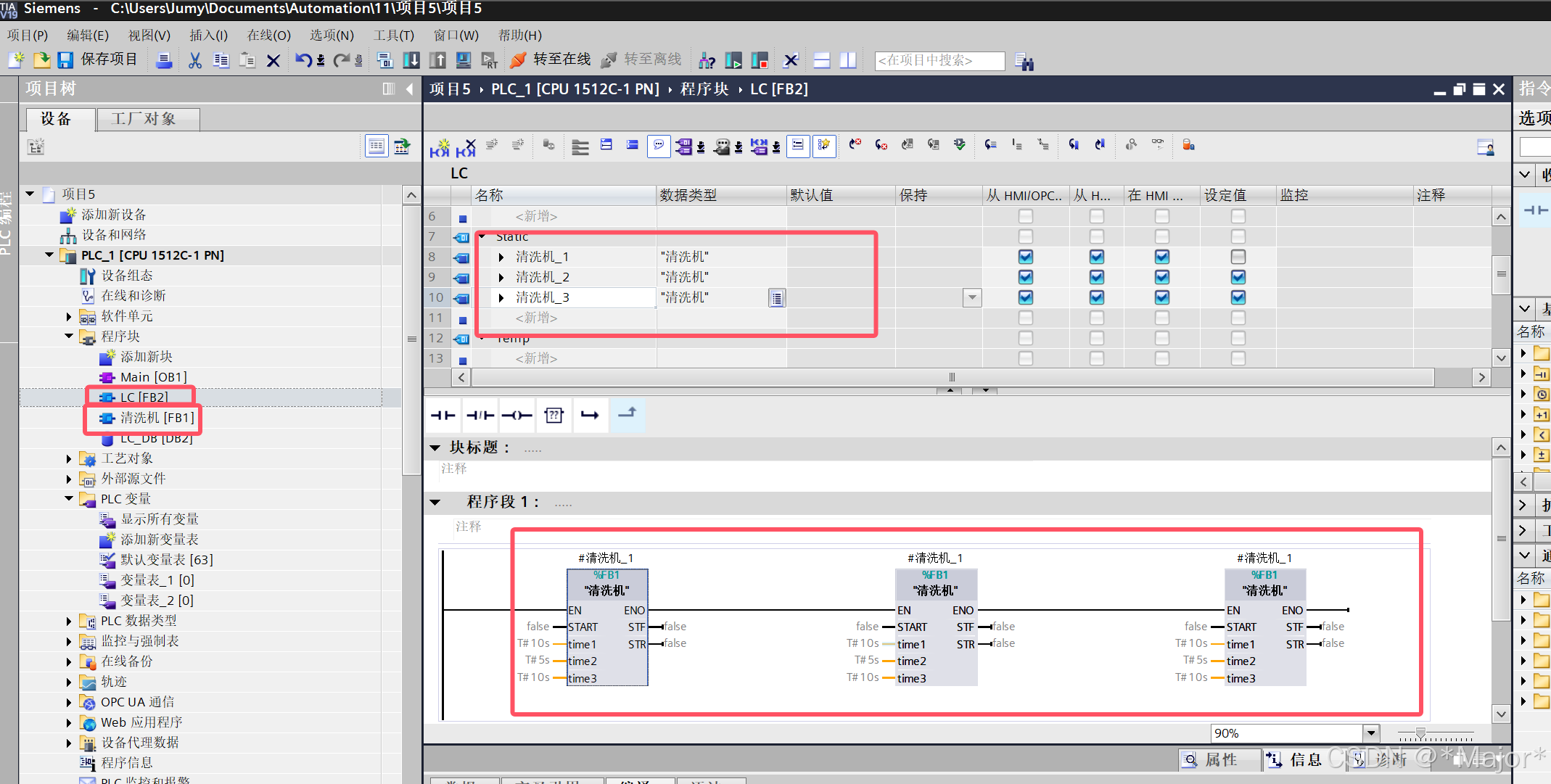Screen dimensions: 1551x784
Task: Toggle 设定值 checkbox for 清洗机_1
Action: click(x=1238, y=257)
